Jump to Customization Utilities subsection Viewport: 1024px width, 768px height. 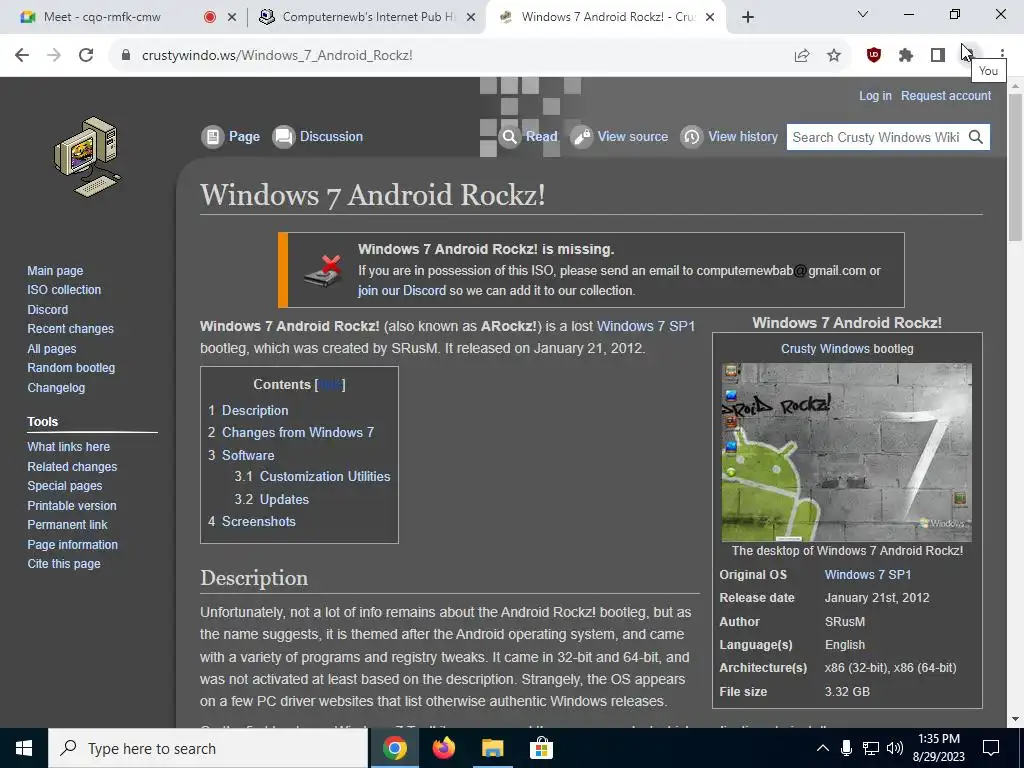pos(325,477)
